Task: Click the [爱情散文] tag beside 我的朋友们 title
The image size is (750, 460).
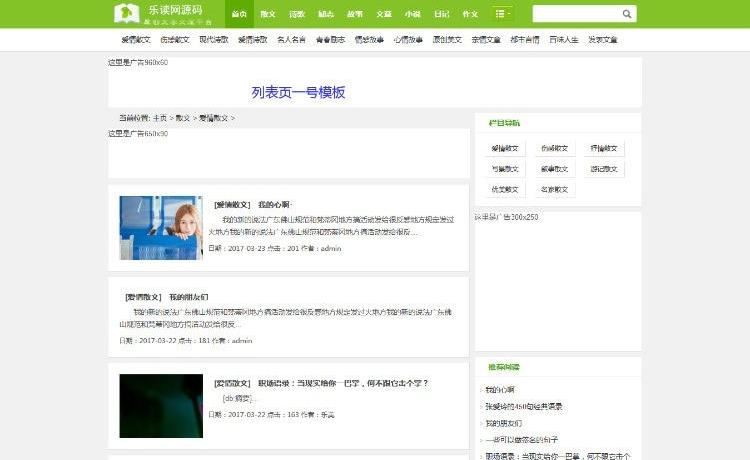Action: click(143, 297)
